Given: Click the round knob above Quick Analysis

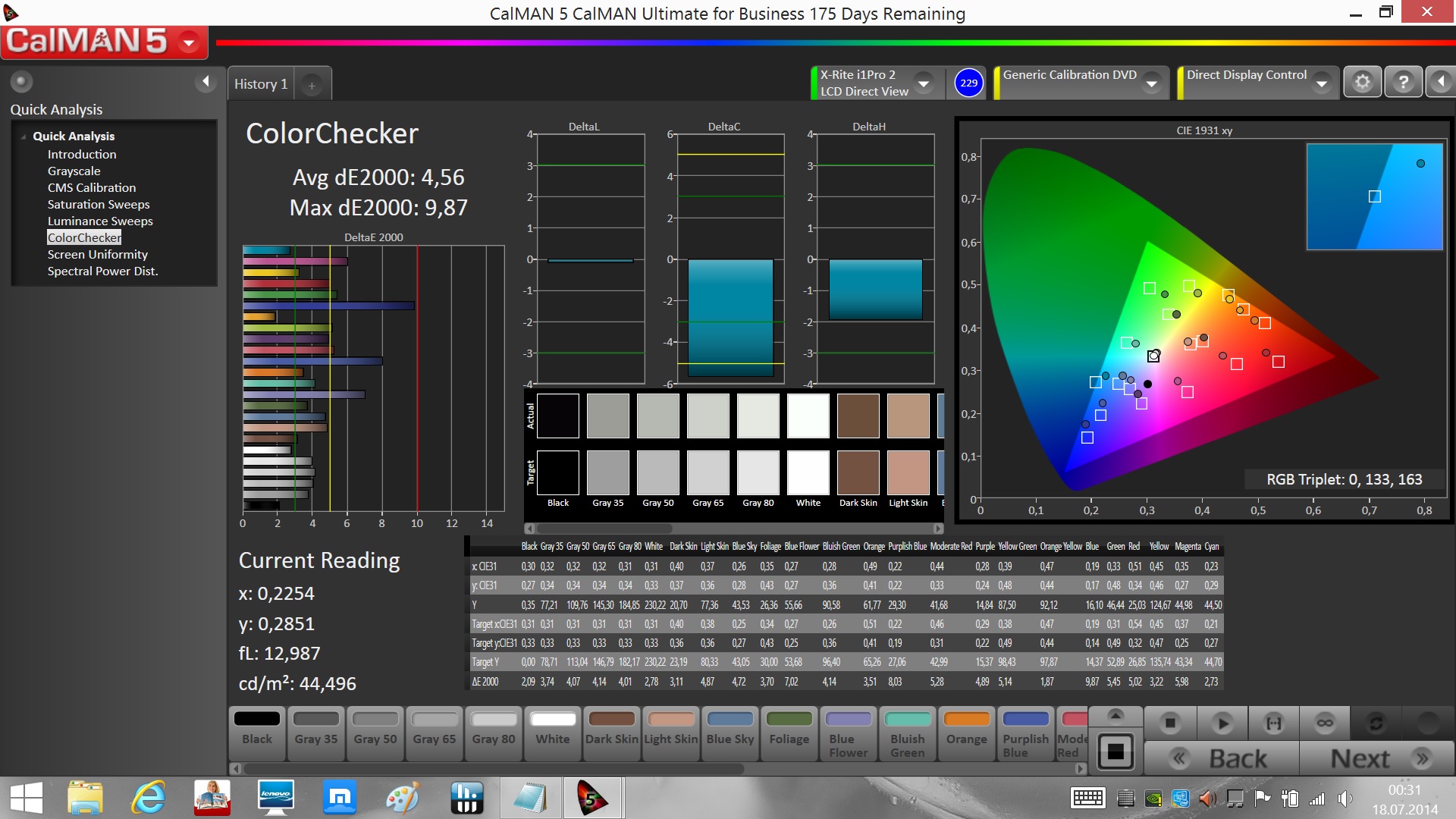Looking at the screenshot, I should pos(21,81).
